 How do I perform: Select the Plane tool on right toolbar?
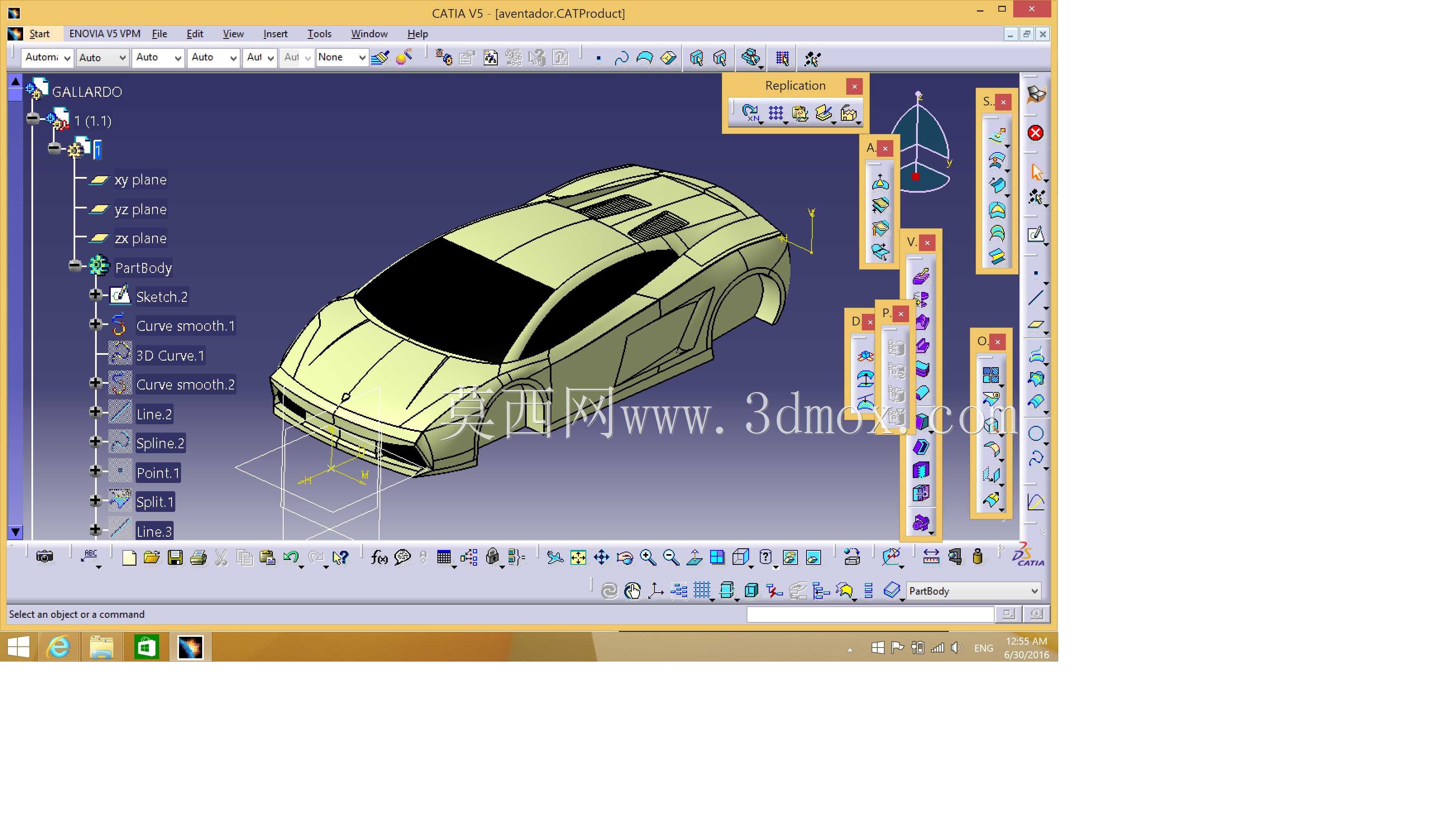coord(1036,324)
